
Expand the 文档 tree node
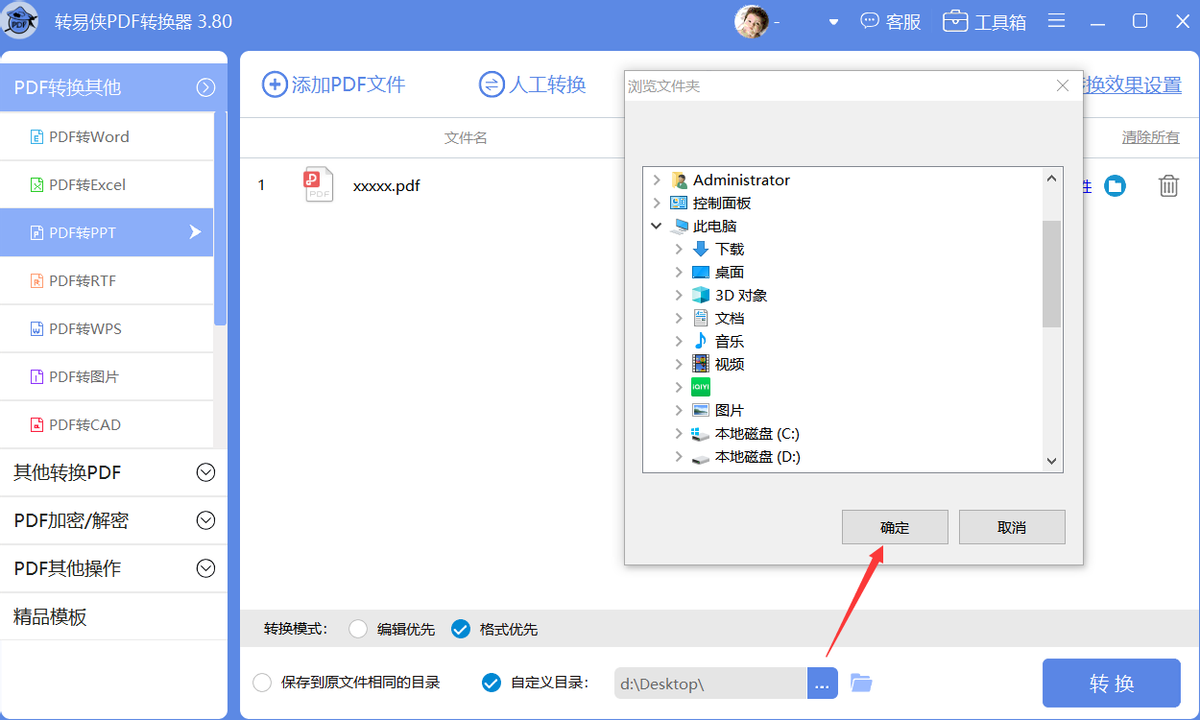pos(678,318)
